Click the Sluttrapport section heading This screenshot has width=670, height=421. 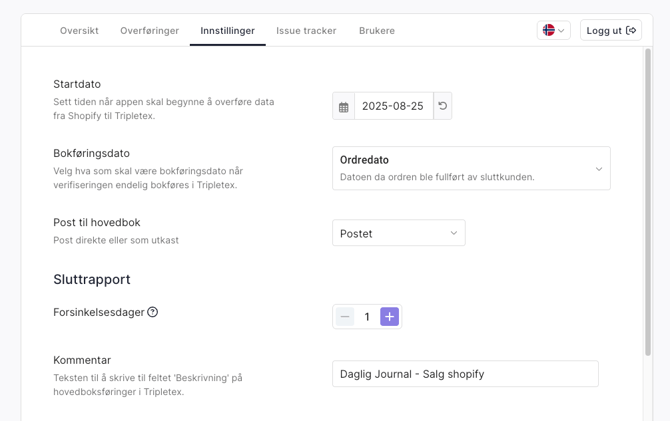[x=92, y=280]
